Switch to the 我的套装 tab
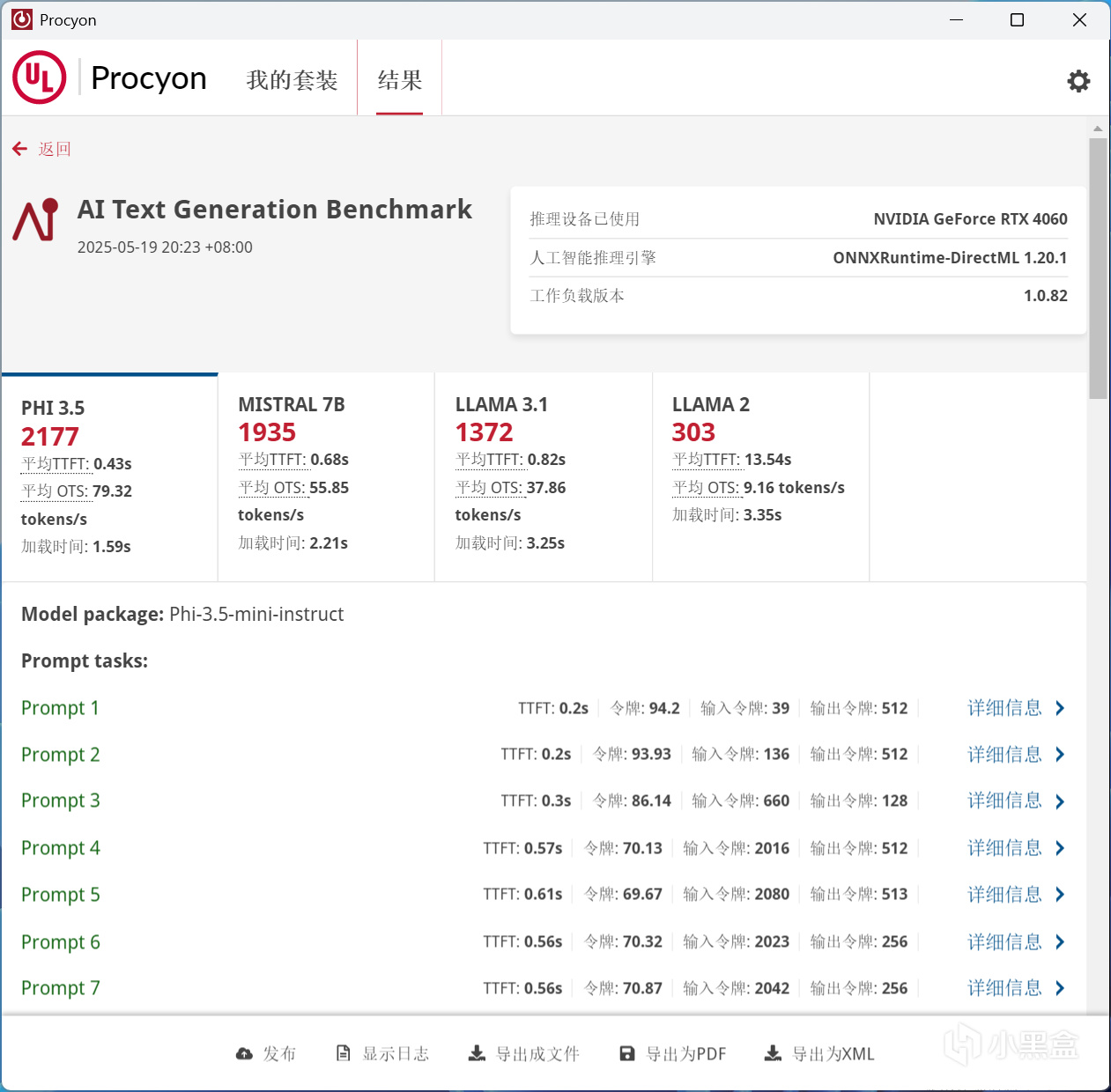 [x=292, y=79]
